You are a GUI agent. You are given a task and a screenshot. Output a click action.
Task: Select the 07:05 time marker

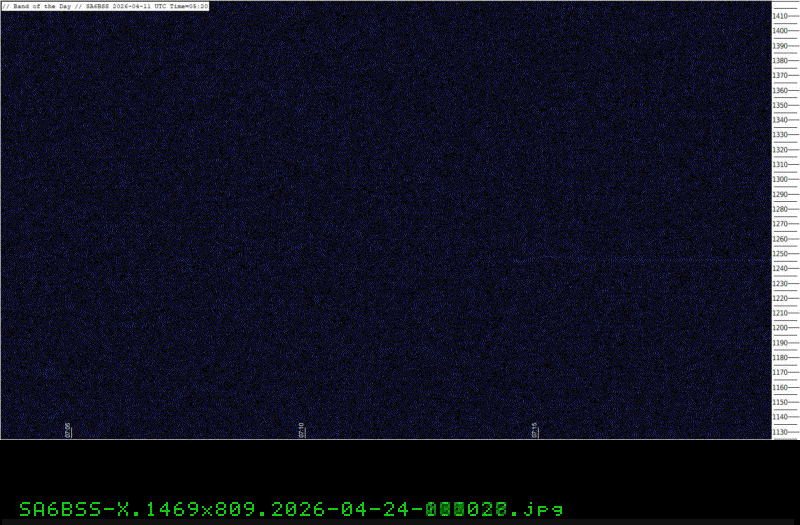pyautogui.click(x=68, y=430)
